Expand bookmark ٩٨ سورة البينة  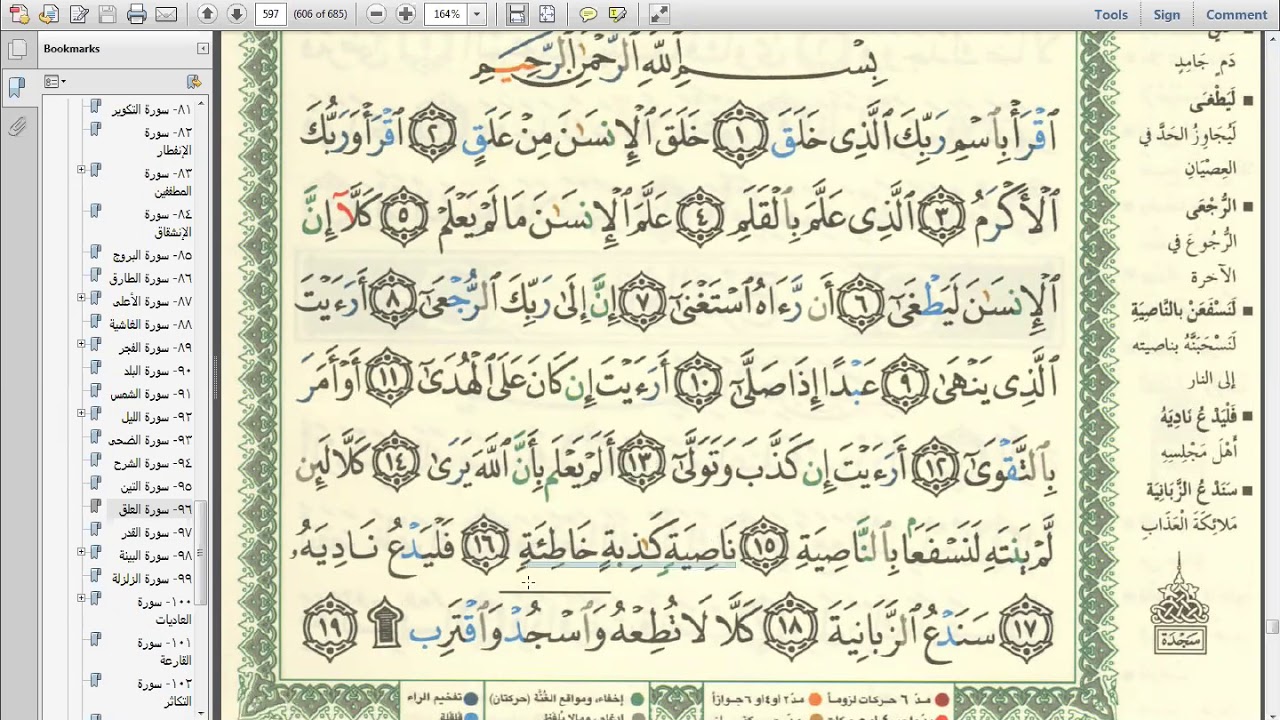point(81,552)
